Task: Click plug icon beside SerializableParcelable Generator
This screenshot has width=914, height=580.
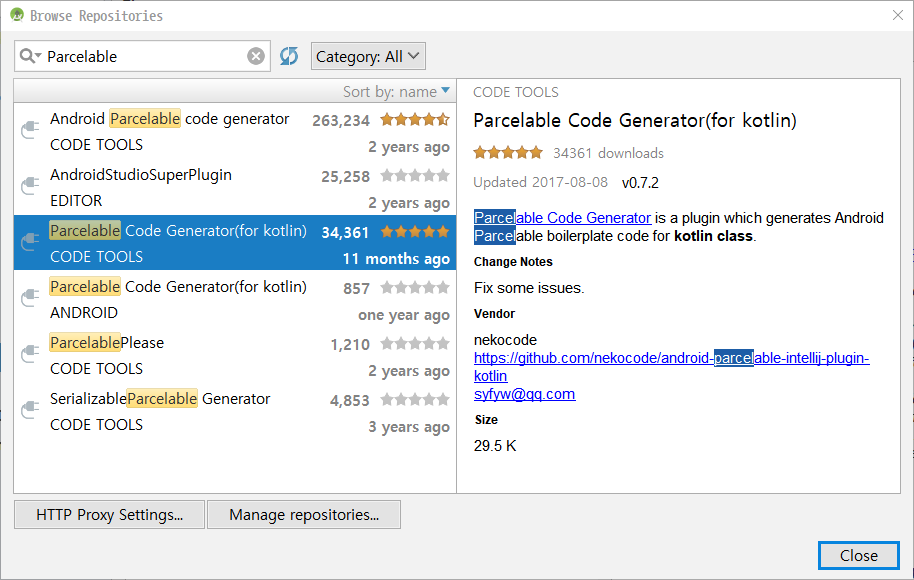Action: coord(30,412)
